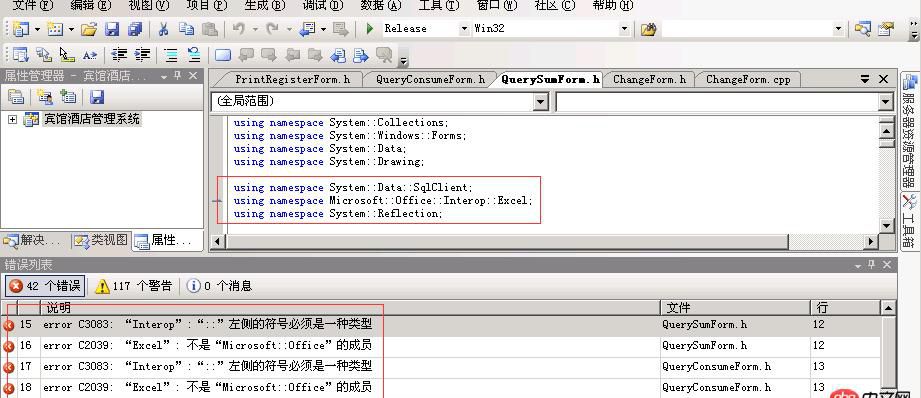Open the 生成(B) menu

point(264,5)
